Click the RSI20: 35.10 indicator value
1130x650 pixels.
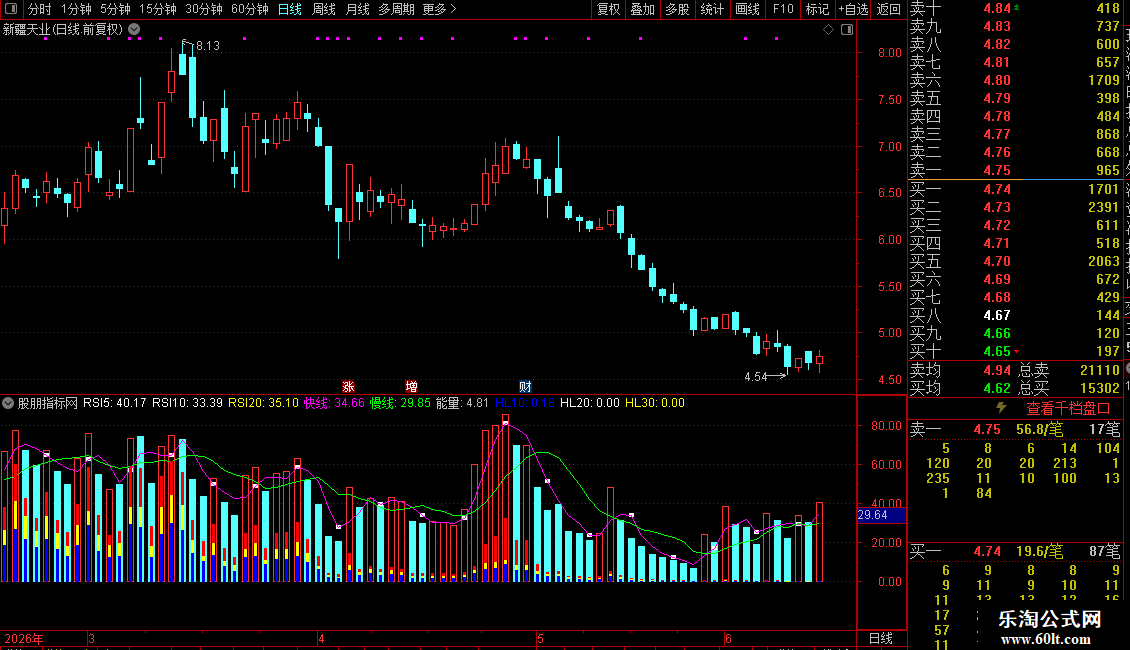(x=263, y=403)
